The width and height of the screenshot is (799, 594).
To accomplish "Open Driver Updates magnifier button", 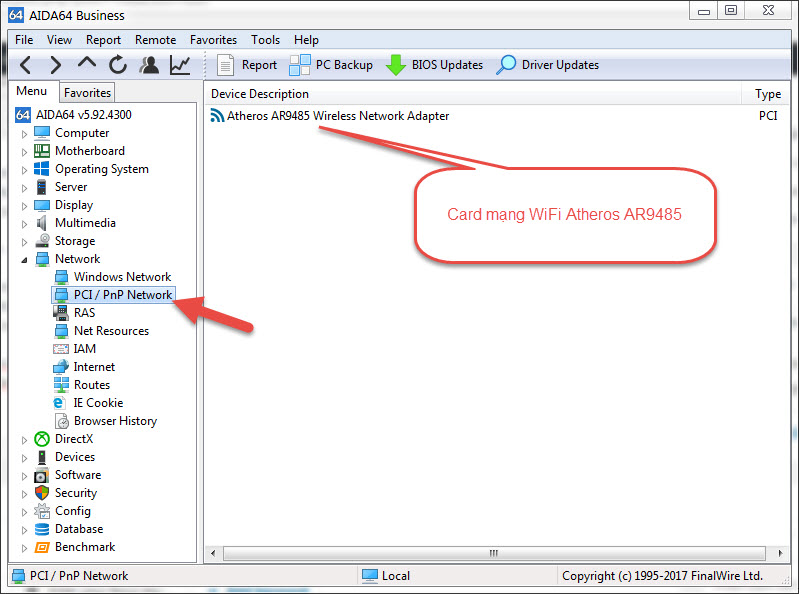I will point(548,65).
